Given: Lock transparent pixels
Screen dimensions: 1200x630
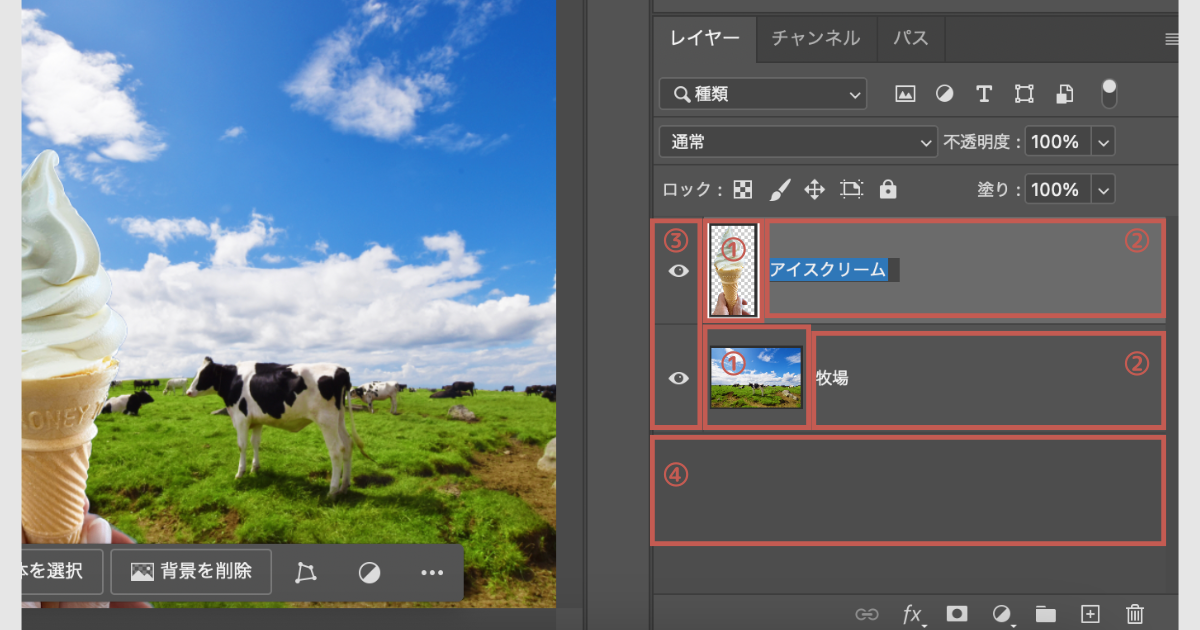Looking at the screenshot, I should [744, 189].
